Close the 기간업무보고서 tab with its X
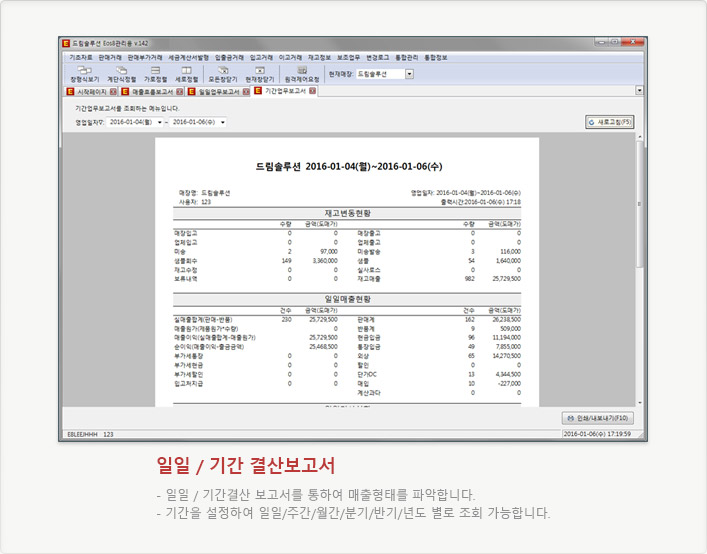Viewport: 707px width, 554px height. click(x=312, y=91)
